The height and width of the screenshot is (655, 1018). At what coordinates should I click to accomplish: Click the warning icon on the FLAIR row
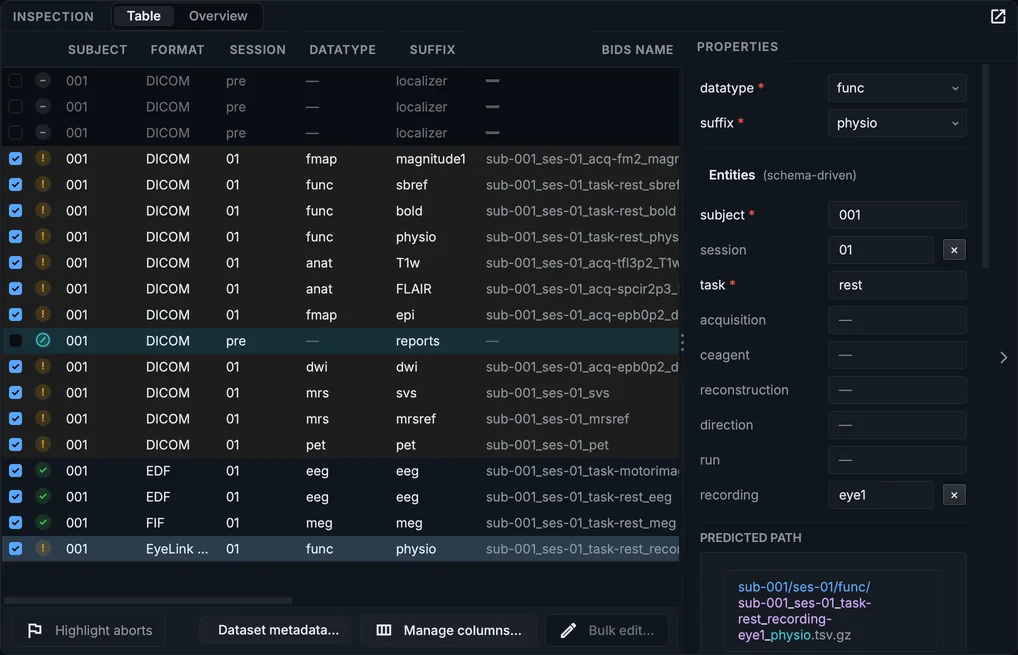[43, 288]
